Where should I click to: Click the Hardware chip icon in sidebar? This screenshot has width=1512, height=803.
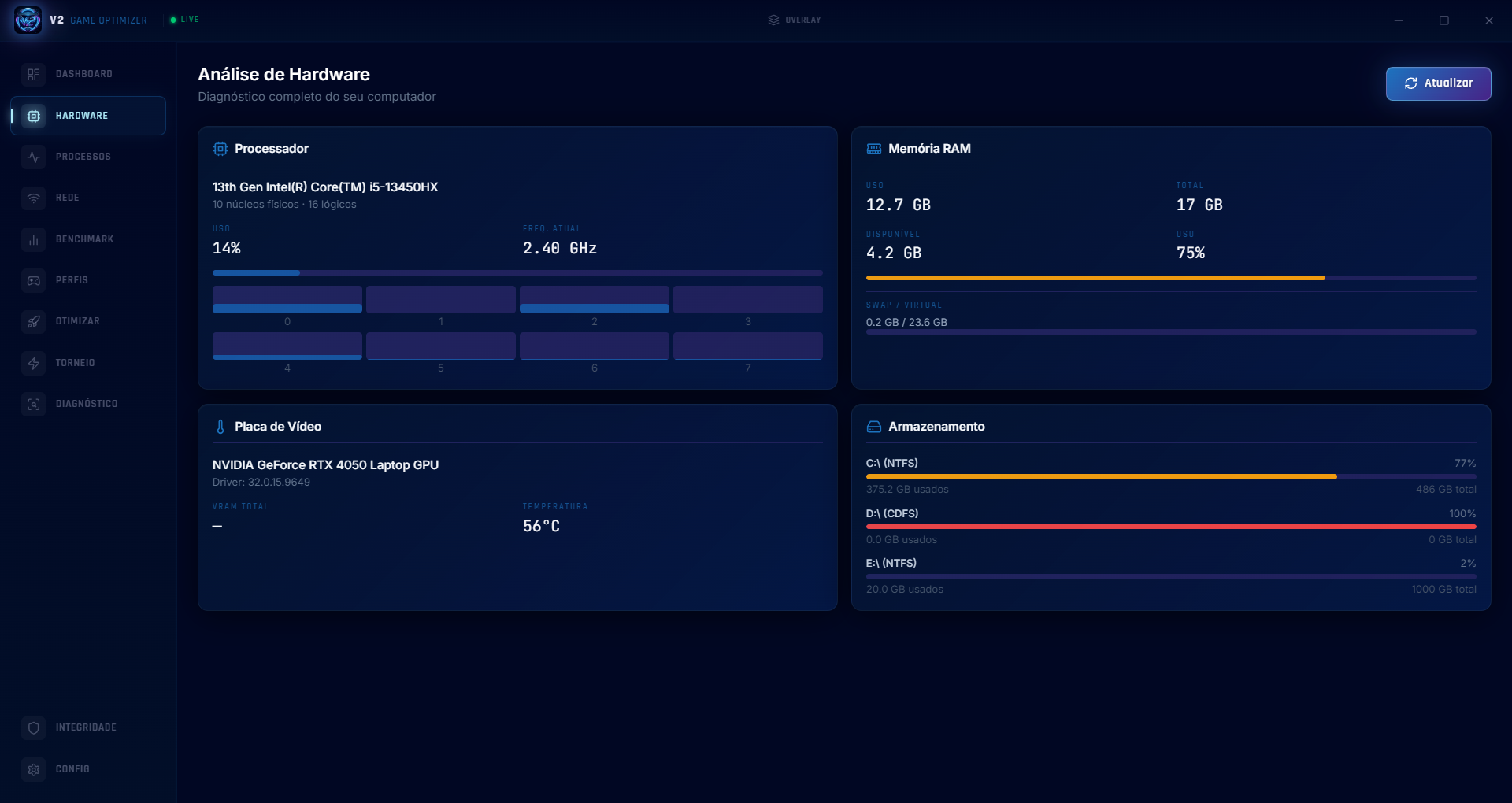[33, 116]
